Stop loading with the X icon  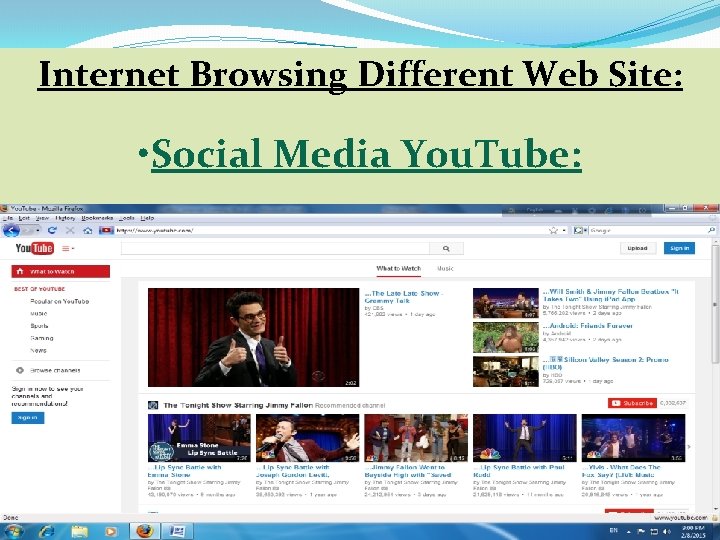pyautogui.click(x=70, y=230)
